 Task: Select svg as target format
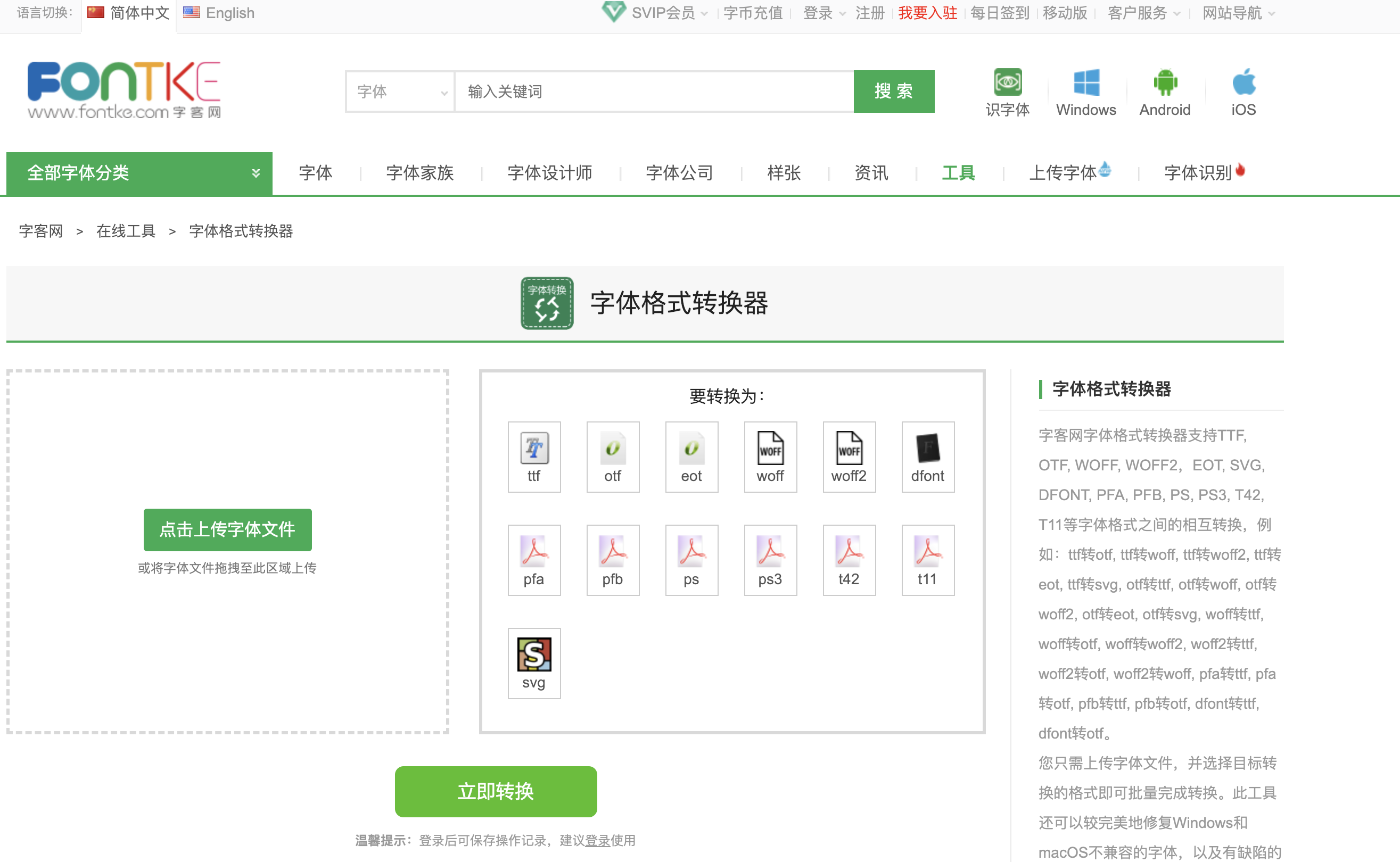pos(534,662)
